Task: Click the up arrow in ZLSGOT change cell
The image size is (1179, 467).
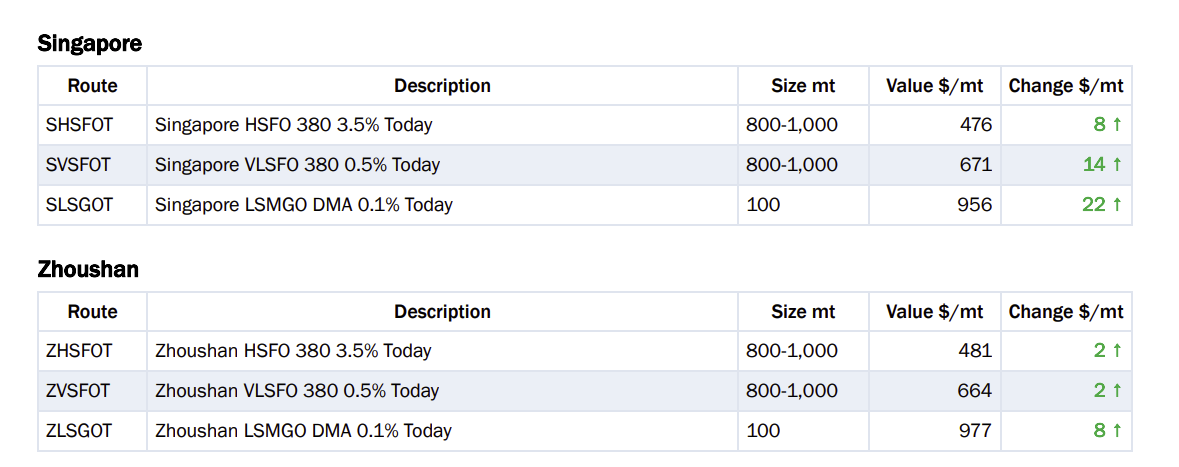Action: click(1117, 431)
